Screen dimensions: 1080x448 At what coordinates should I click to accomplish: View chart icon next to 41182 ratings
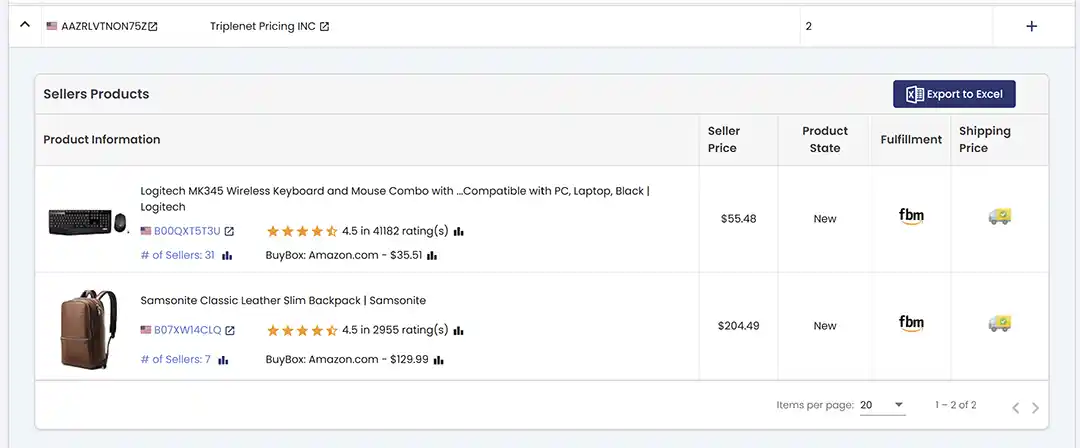(459, 232)
